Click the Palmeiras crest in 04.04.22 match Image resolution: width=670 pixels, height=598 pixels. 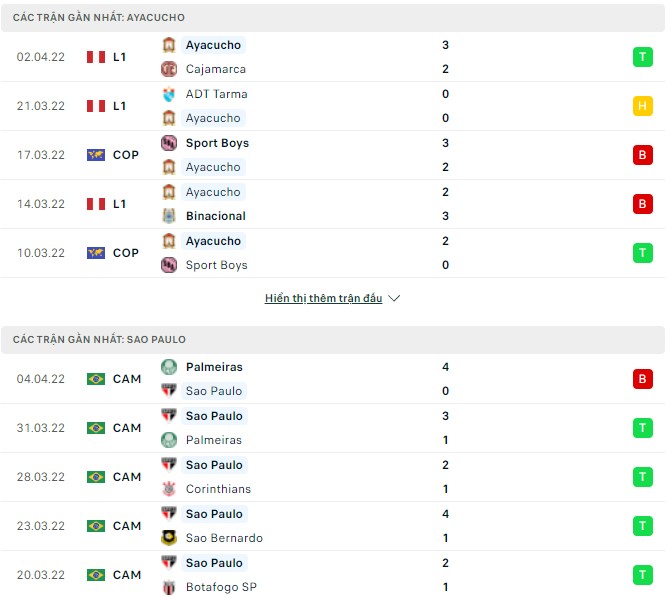(x=169, y=367)
